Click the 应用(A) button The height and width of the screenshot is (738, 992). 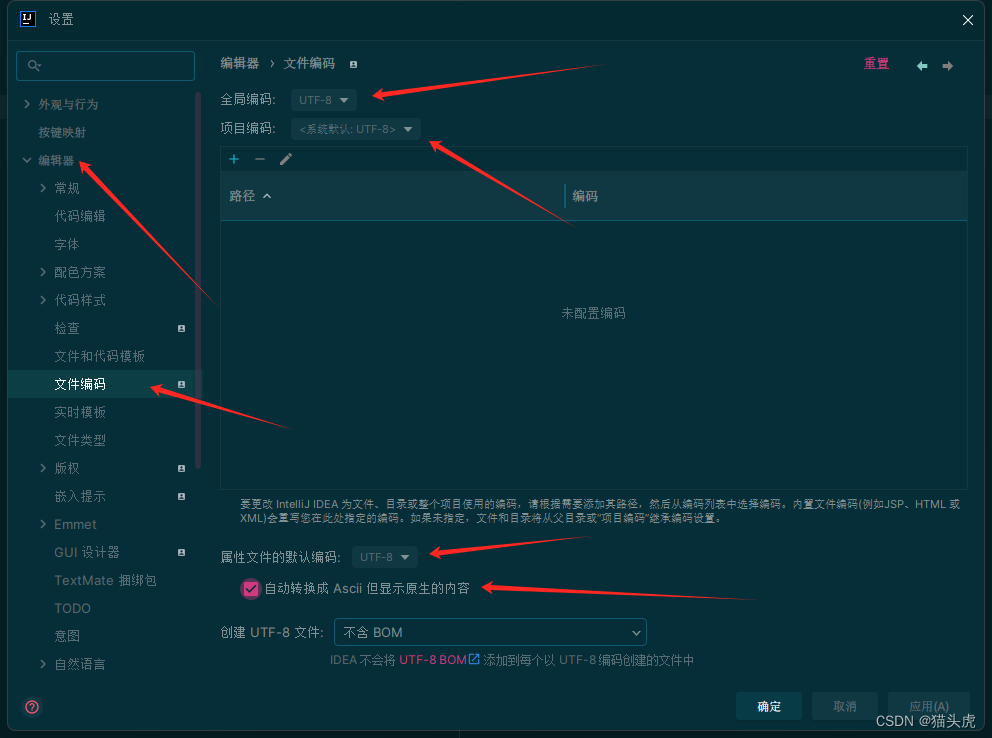point(929,706)
